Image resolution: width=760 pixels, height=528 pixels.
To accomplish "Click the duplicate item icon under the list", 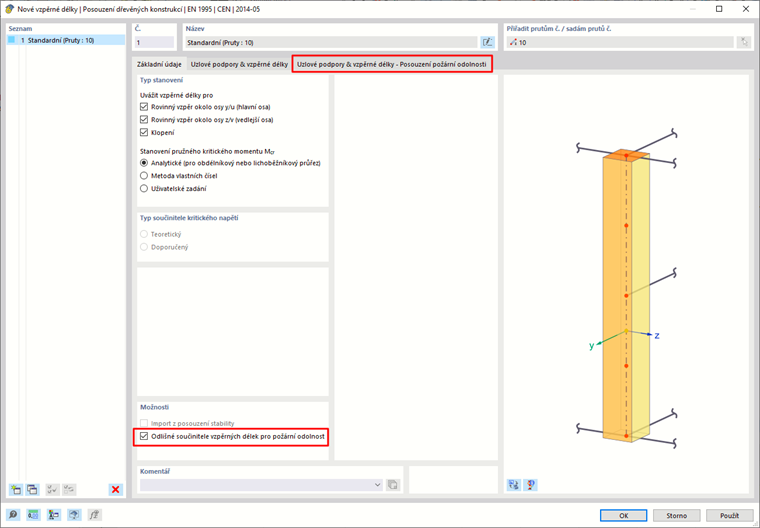I will 32,489.
